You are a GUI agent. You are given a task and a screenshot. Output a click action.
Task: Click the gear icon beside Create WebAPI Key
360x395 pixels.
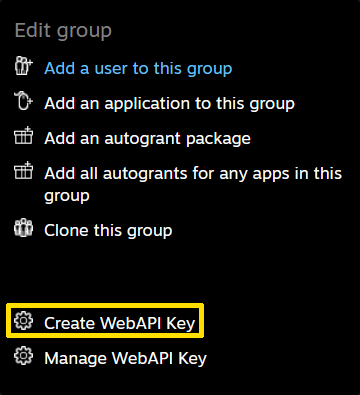pyautogui.click(x=24, y=321)
